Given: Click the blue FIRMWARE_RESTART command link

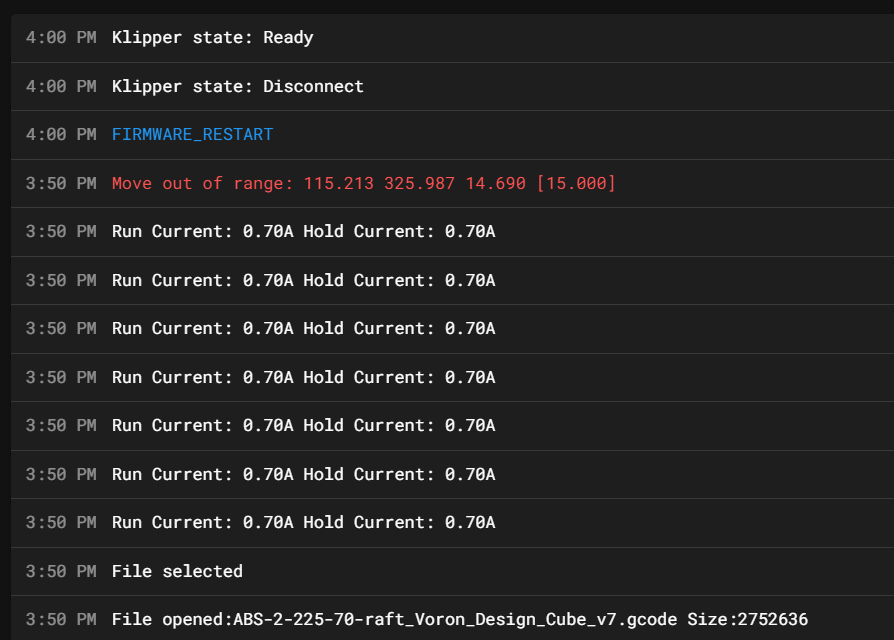Looking at the screenshot, I should tap(192, 134).
